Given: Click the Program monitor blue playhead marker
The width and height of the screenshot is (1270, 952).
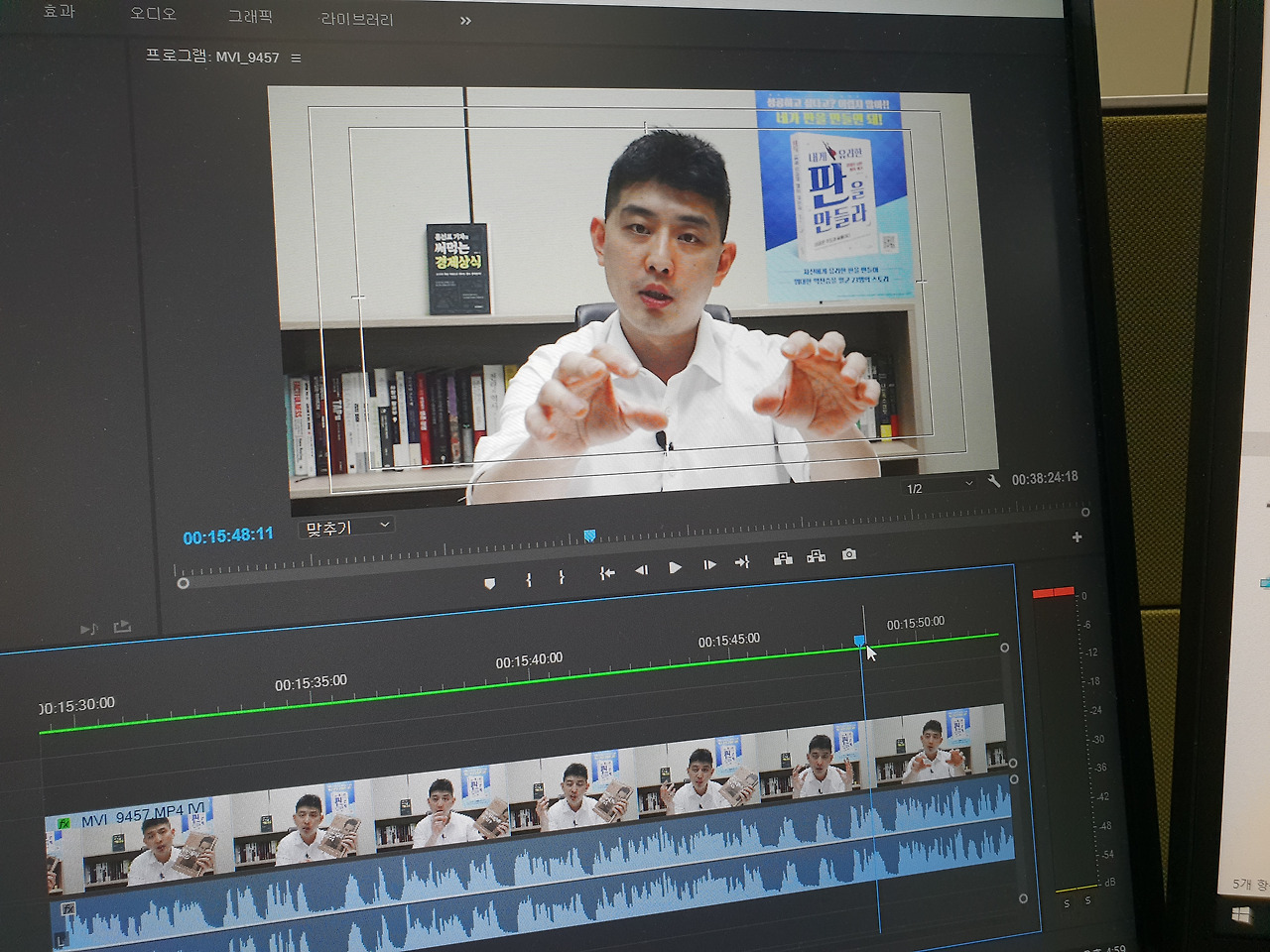Looking at the screenshot, I should (x=589, y=535).
